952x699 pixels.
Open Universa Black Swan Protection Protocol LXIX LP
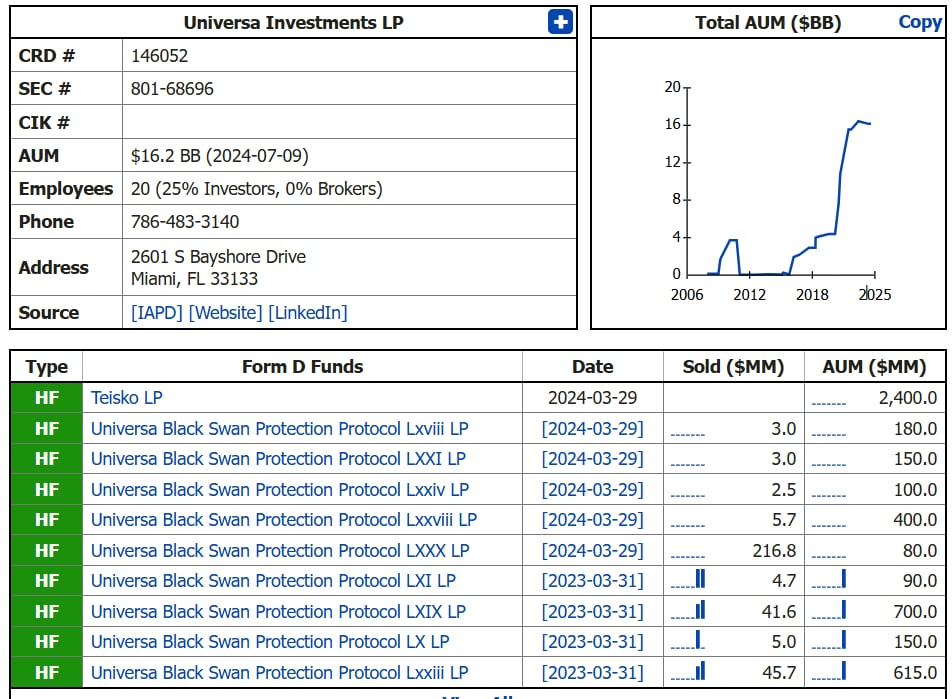(x=278, y=612)
